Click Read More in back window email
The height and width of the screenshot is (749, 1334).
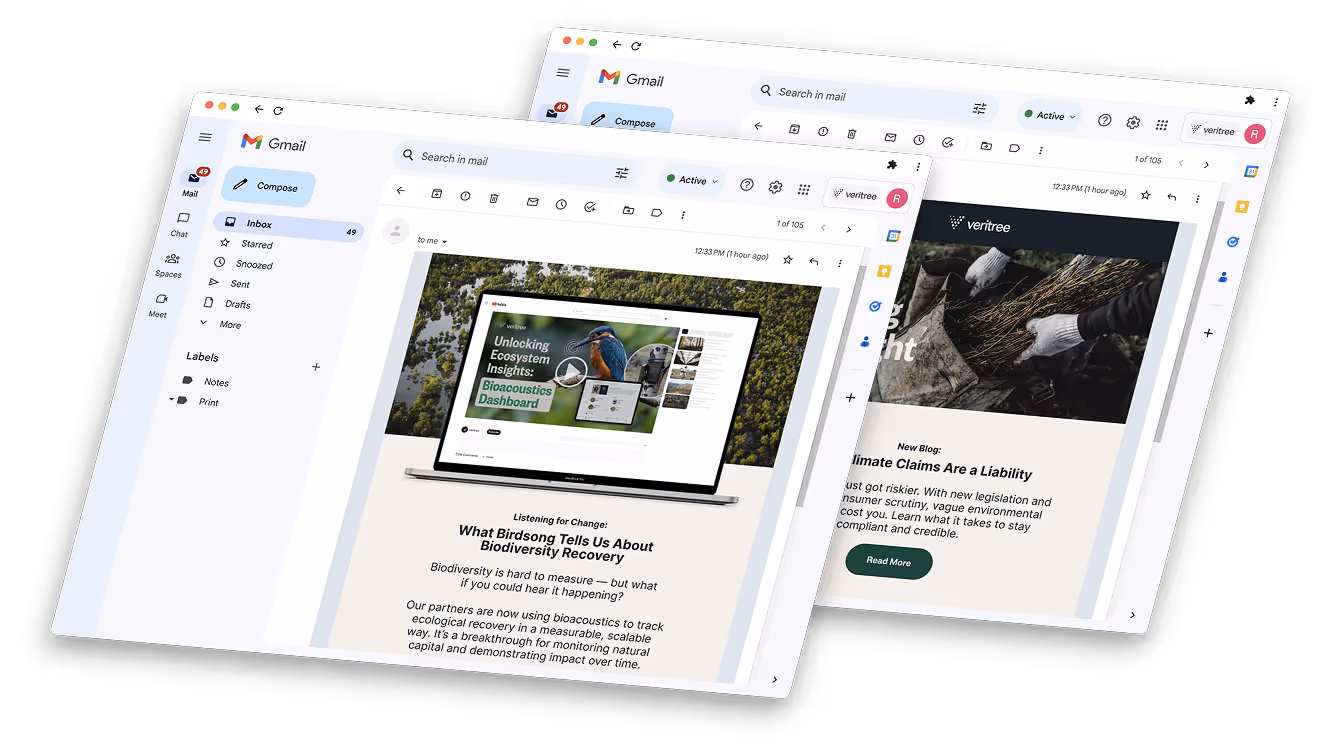click(888, 561)
